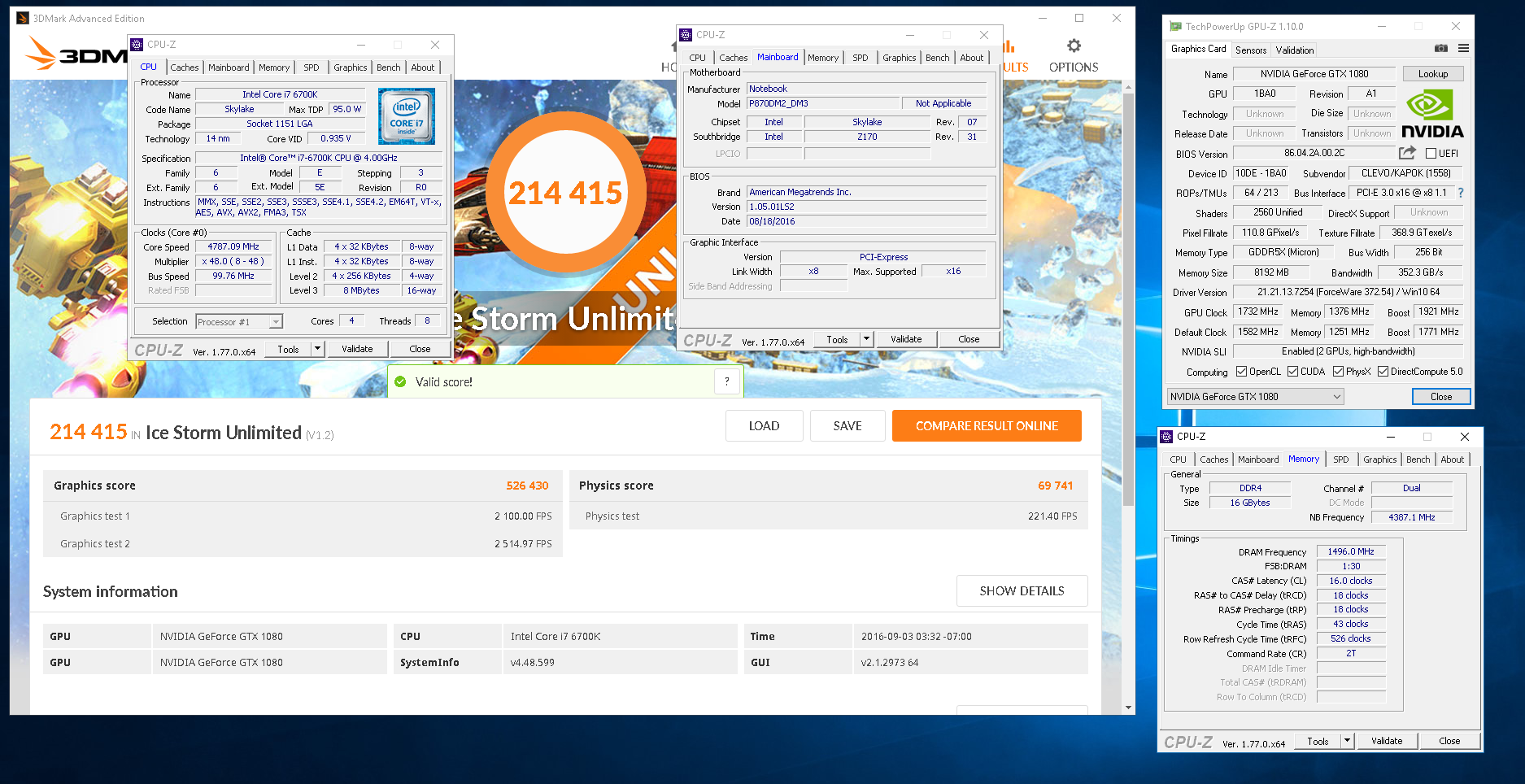Click the 3DMark scrollbar up arrow
This screenshot has height=784, width=1525.
tap(1128, 85)
